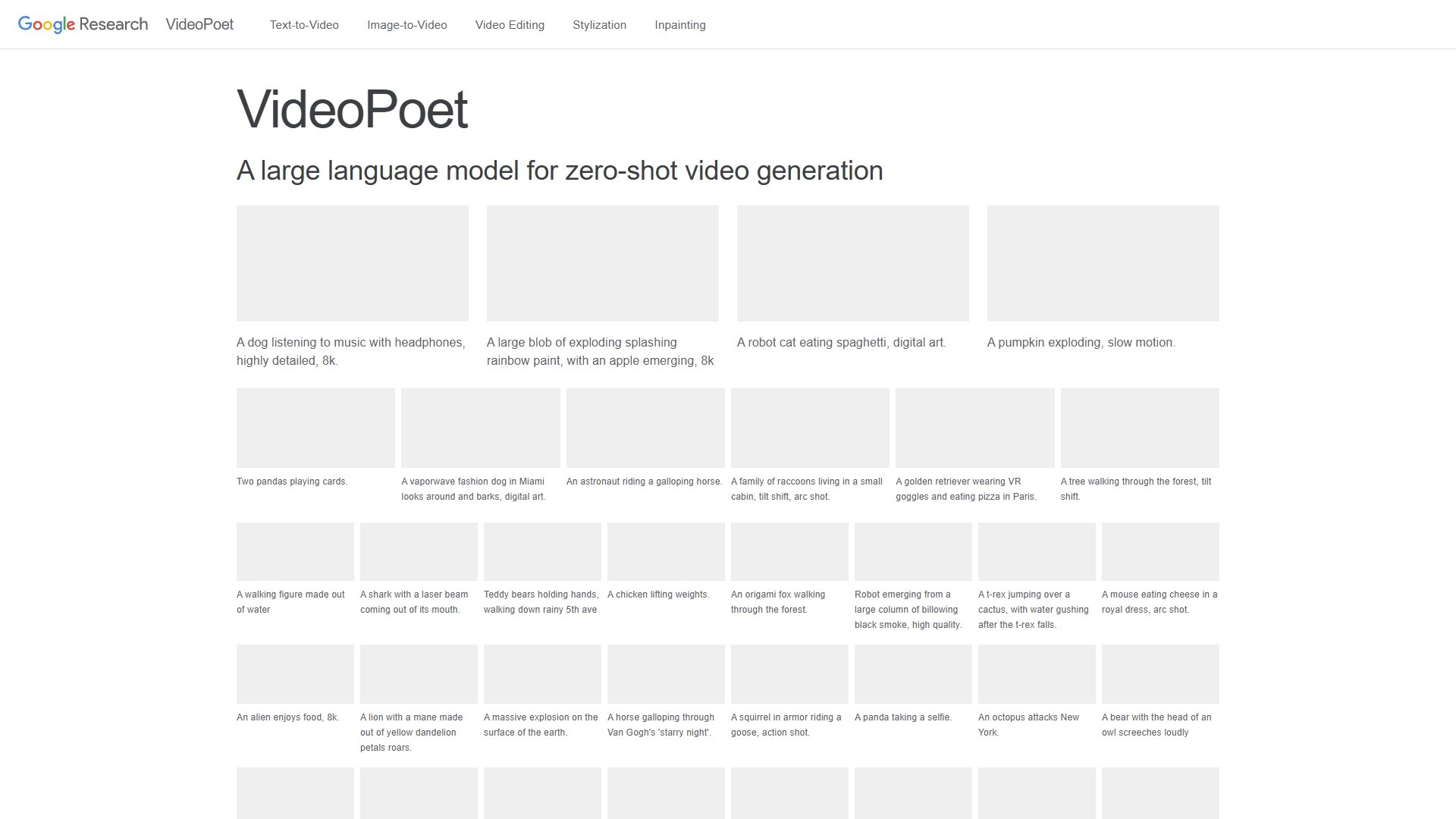Click the Google Research logo
Viewport: 1456px width, 819px height.
point(83,24)
